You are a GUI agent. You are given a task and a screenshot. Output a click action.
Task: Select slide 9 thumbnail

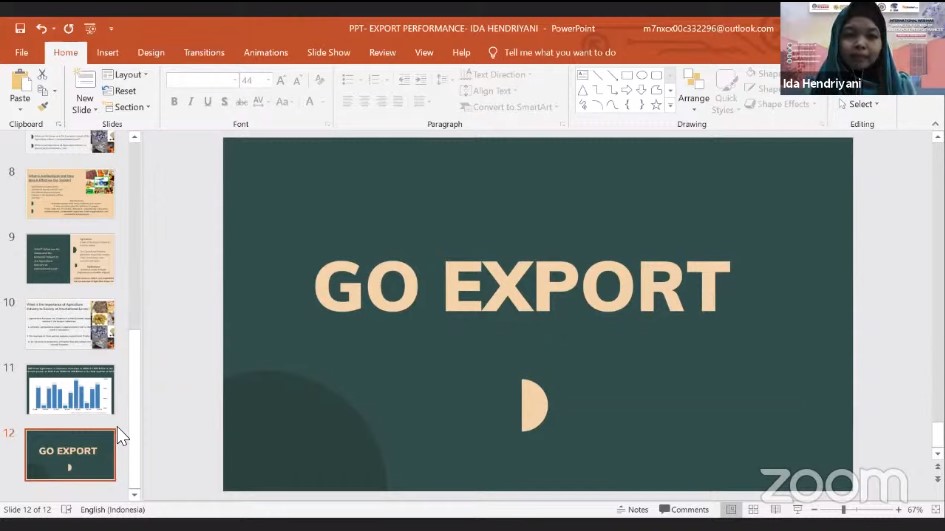click(70, 259)
